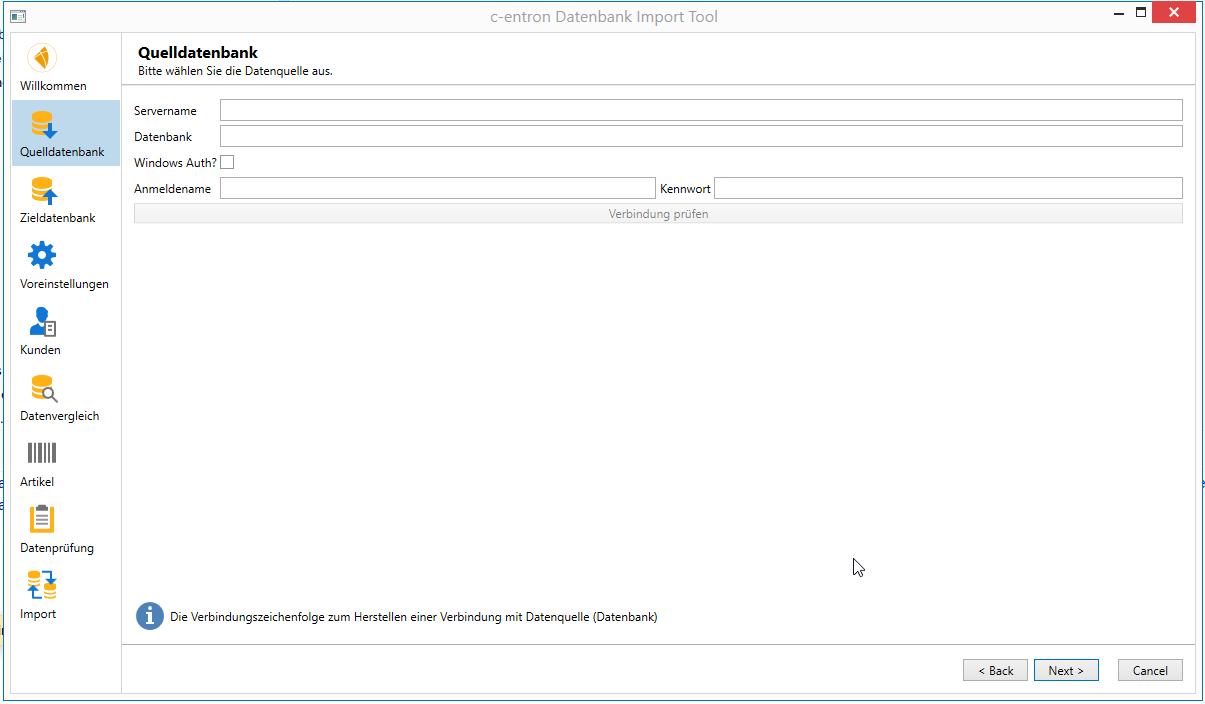Open the window system menu icon
The image size is (1205, 704).
click(18, 16)
